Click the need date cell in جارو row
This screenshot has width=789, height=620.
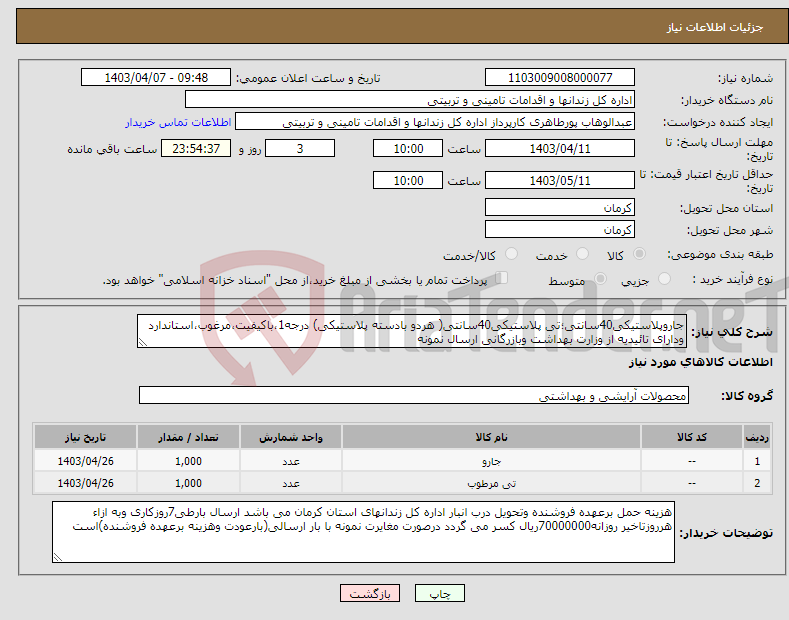(85, 461)
